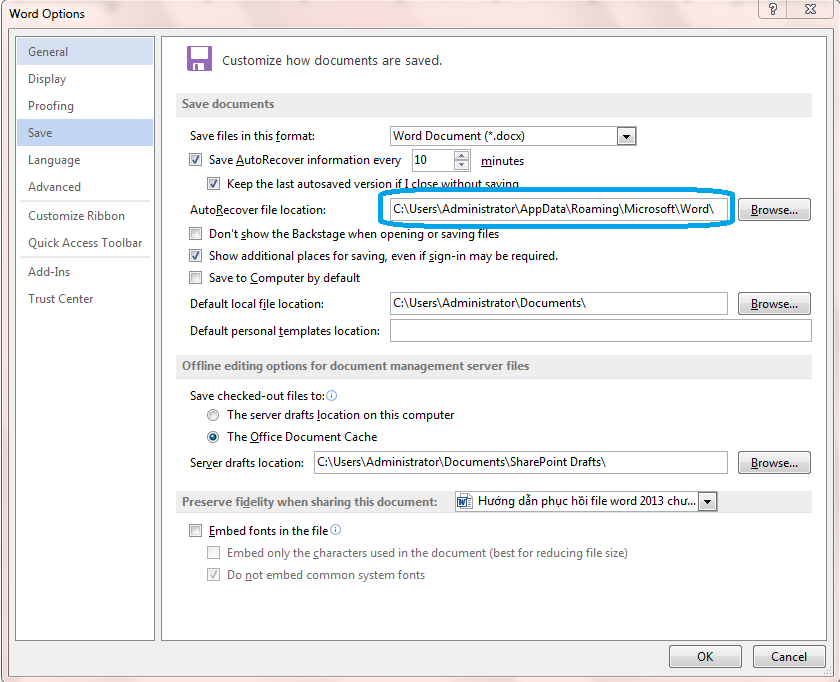The width and height of the screenshot is (840, 682).
Task: Click the info icon beside Save checked-out files
Action: coord(331,396)
